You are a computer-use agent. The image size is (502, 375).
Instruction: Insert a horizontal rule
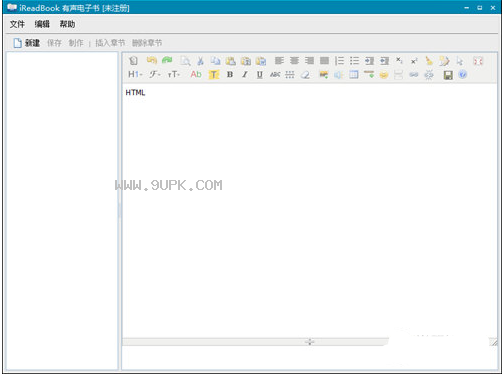tap(369, 74)
